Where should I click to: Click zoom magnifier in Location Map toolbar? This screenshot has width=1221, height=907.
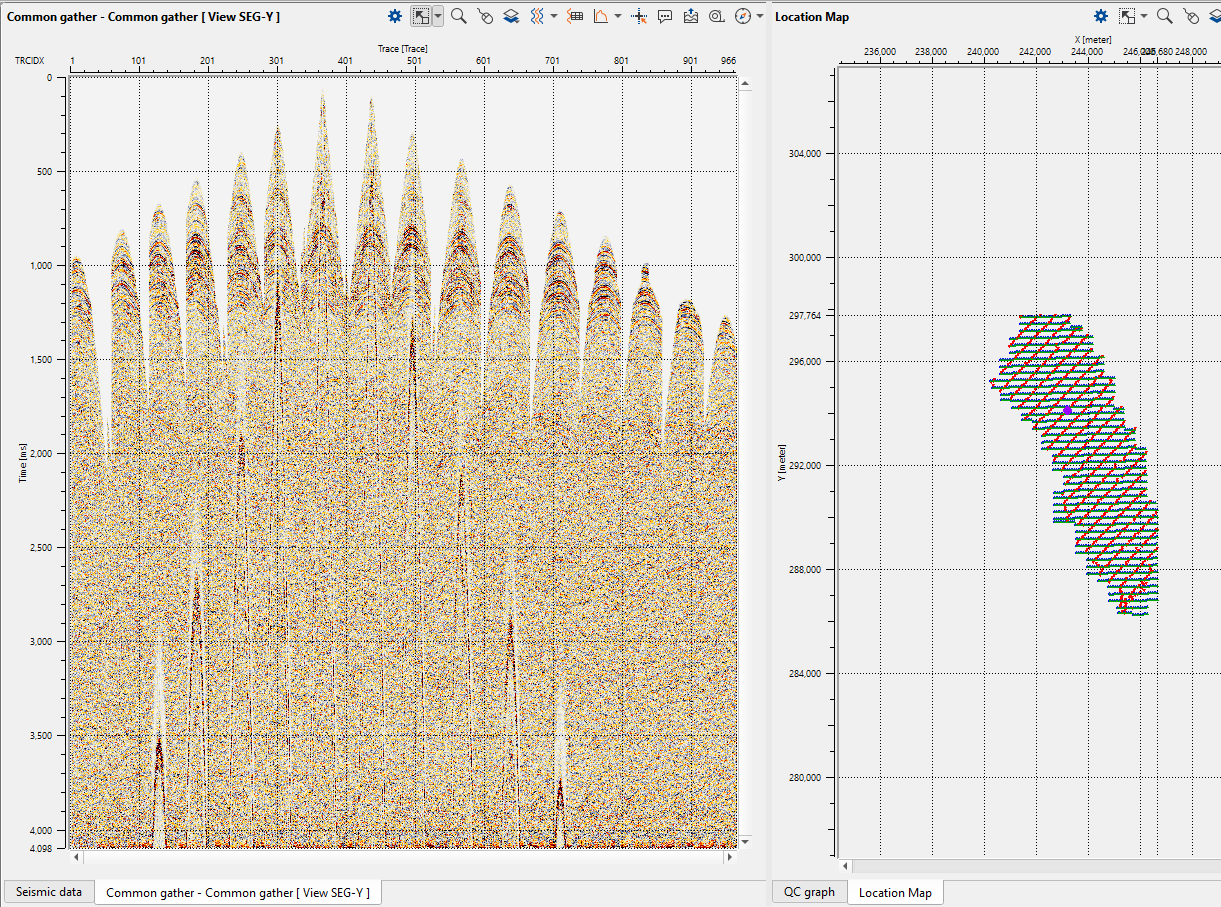tap(1164, 16)
